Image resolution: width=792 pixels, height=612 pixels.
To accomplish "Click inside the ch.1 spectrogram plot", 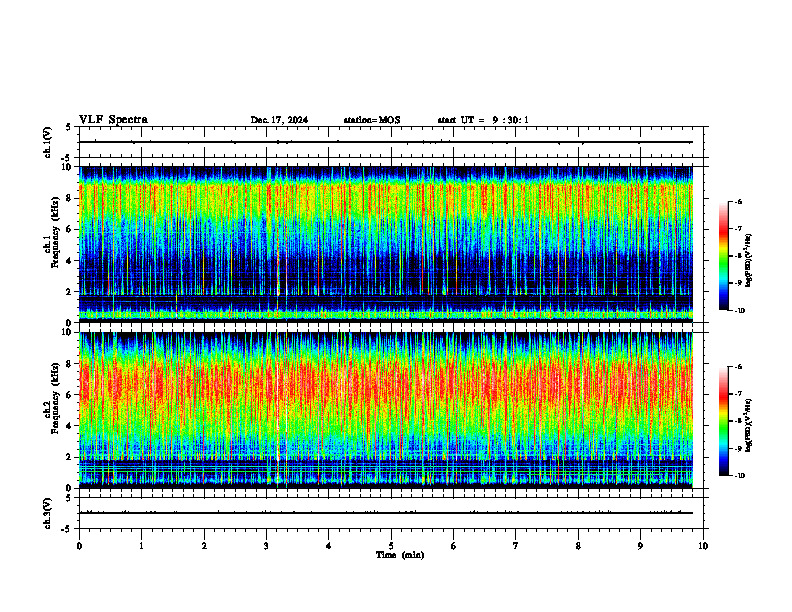I will pos(385,244).
